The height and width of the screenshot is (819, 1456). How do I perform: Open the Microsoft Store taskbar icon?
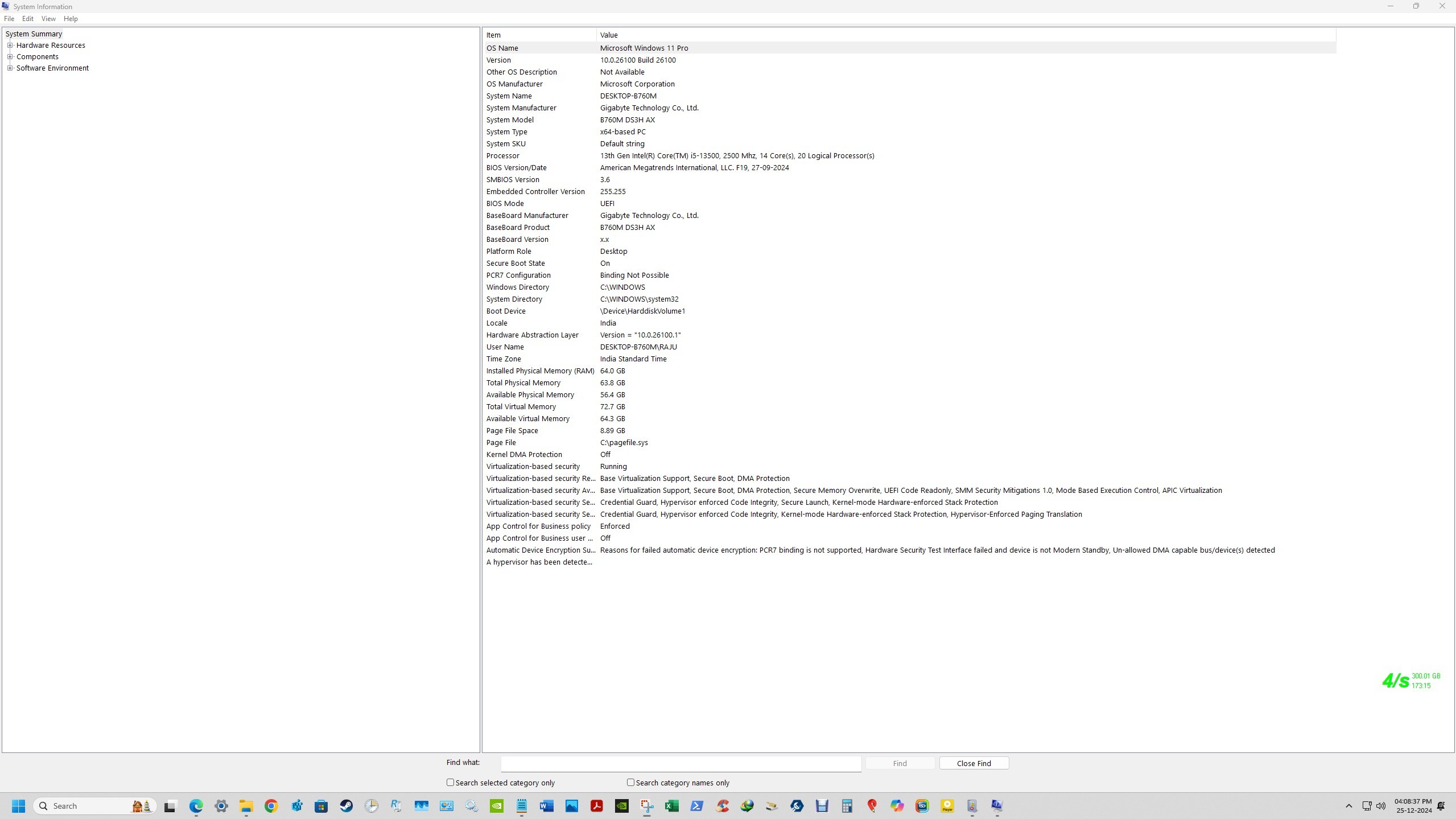321,806
